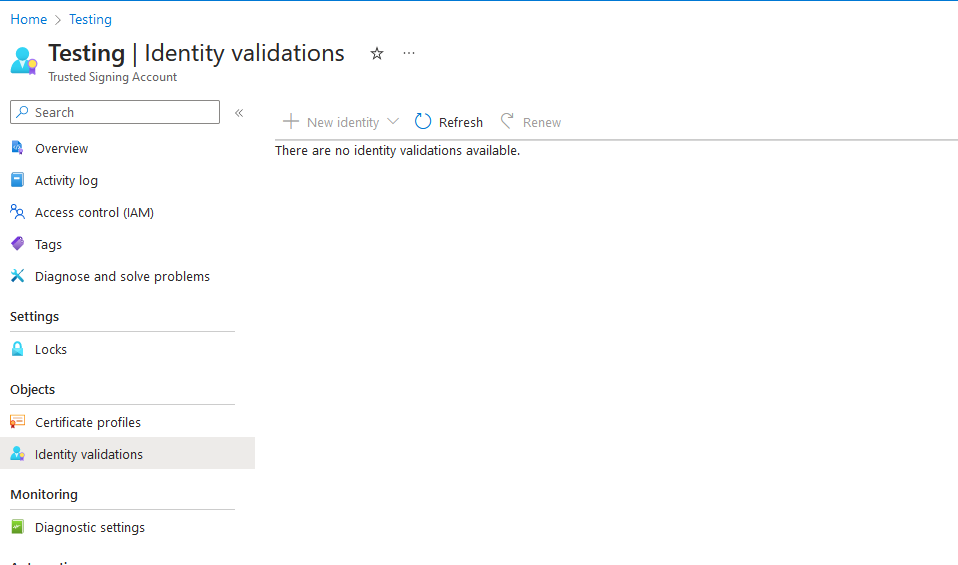Image resolution: width=958 pixels, height=565 pixels.
Task: Click the Refresh circular arrow icon
Action: click(423, 121)
